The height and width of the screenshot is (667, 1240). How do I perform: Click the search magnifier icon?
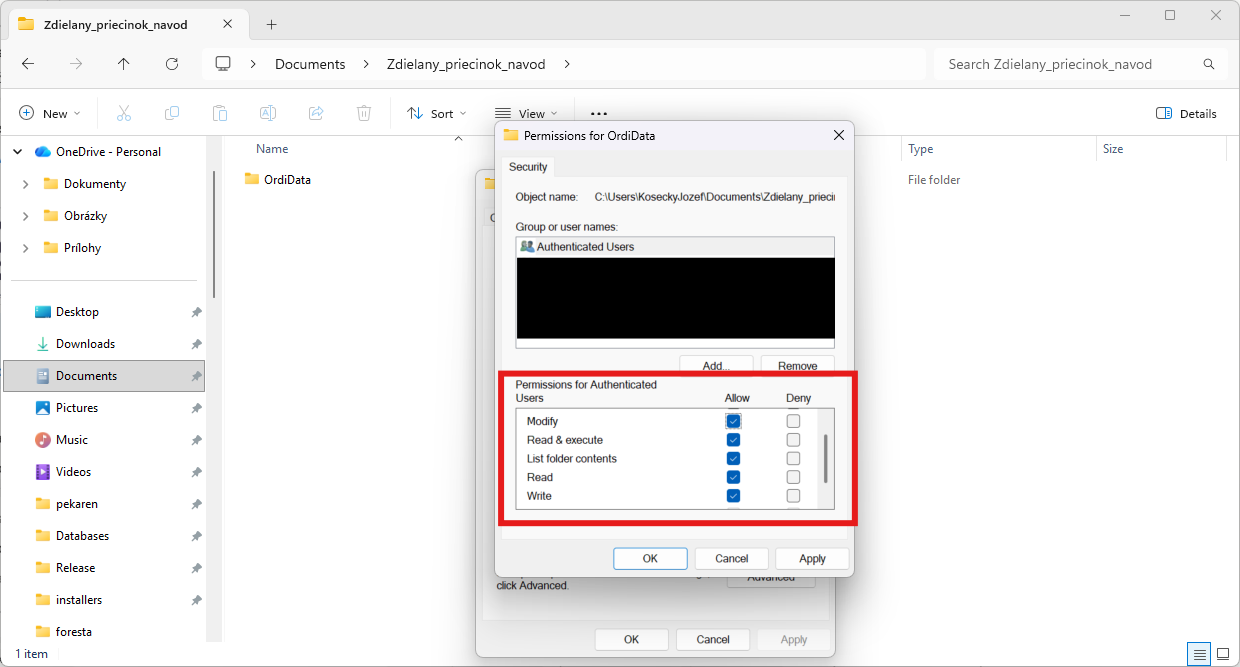click(x=1210, y=64)
